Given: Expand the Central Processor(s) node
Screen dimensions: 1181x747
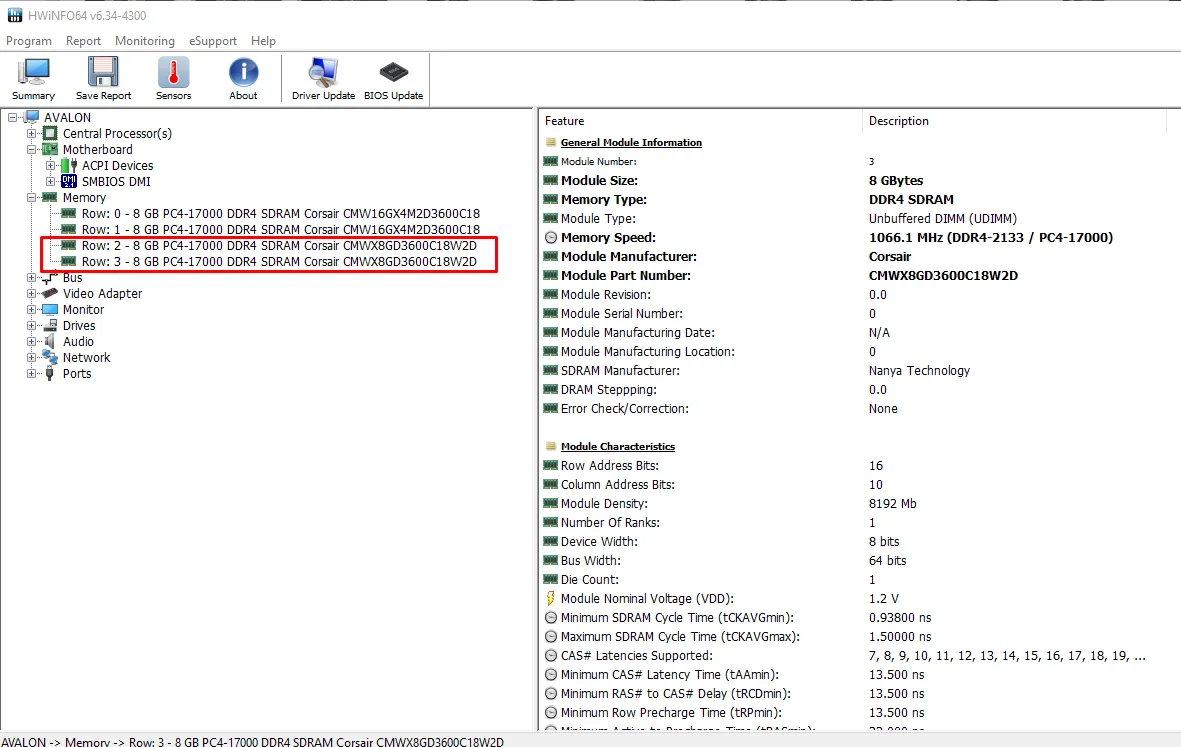Looking at the screenshot, I should click(x=31, y=133).
